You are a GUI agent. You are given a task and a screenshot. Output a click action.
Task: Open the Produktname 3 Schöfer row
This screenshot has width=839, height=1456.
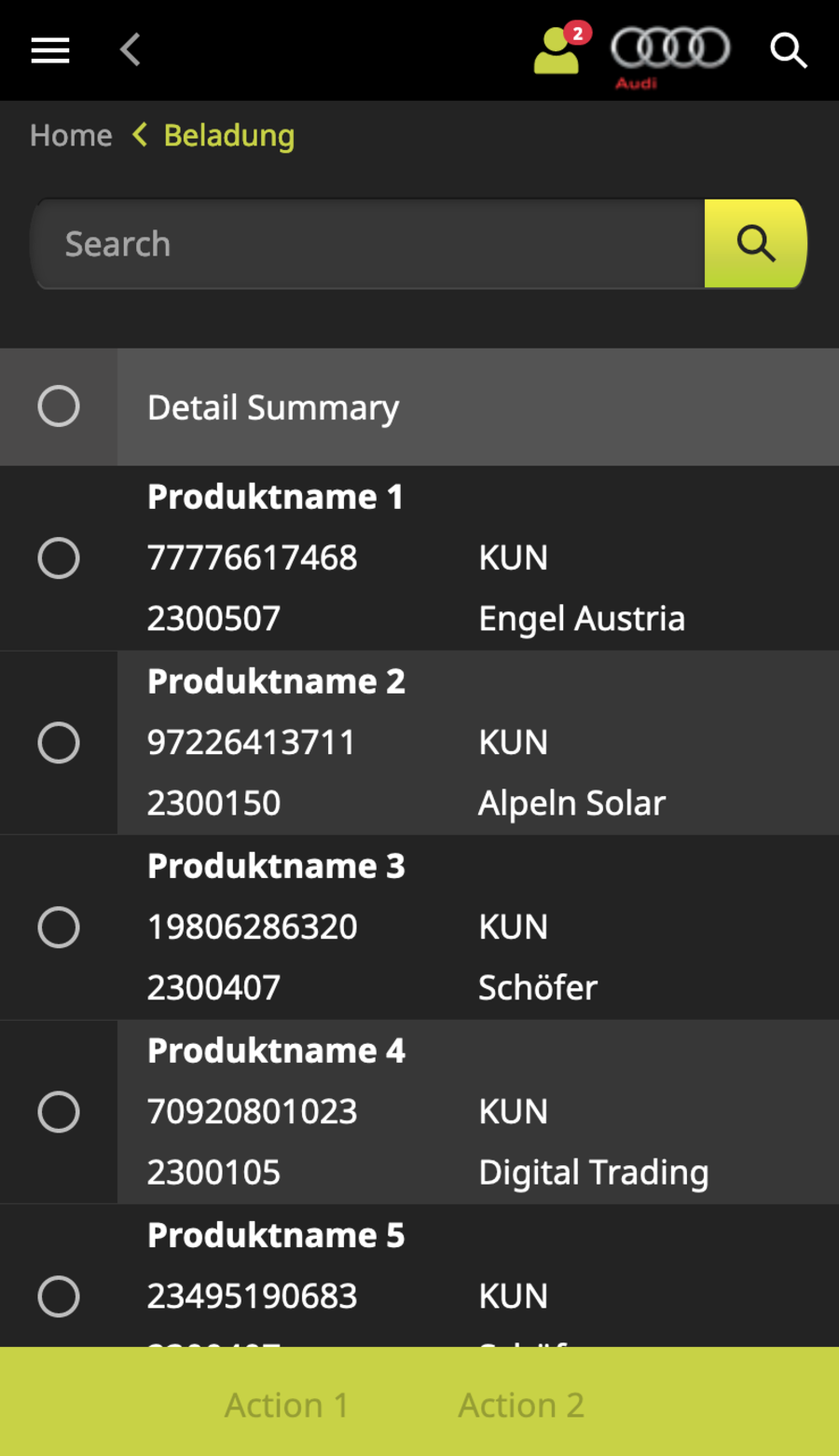475,927
